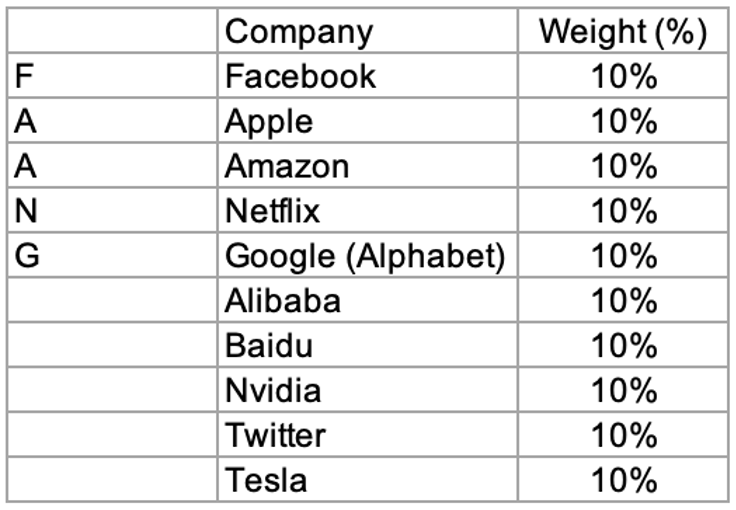The width and height of the screenshot is (736, 510).
Task: Click the Company column header cell
Action: pyautogui.click(x=299, y=32)
